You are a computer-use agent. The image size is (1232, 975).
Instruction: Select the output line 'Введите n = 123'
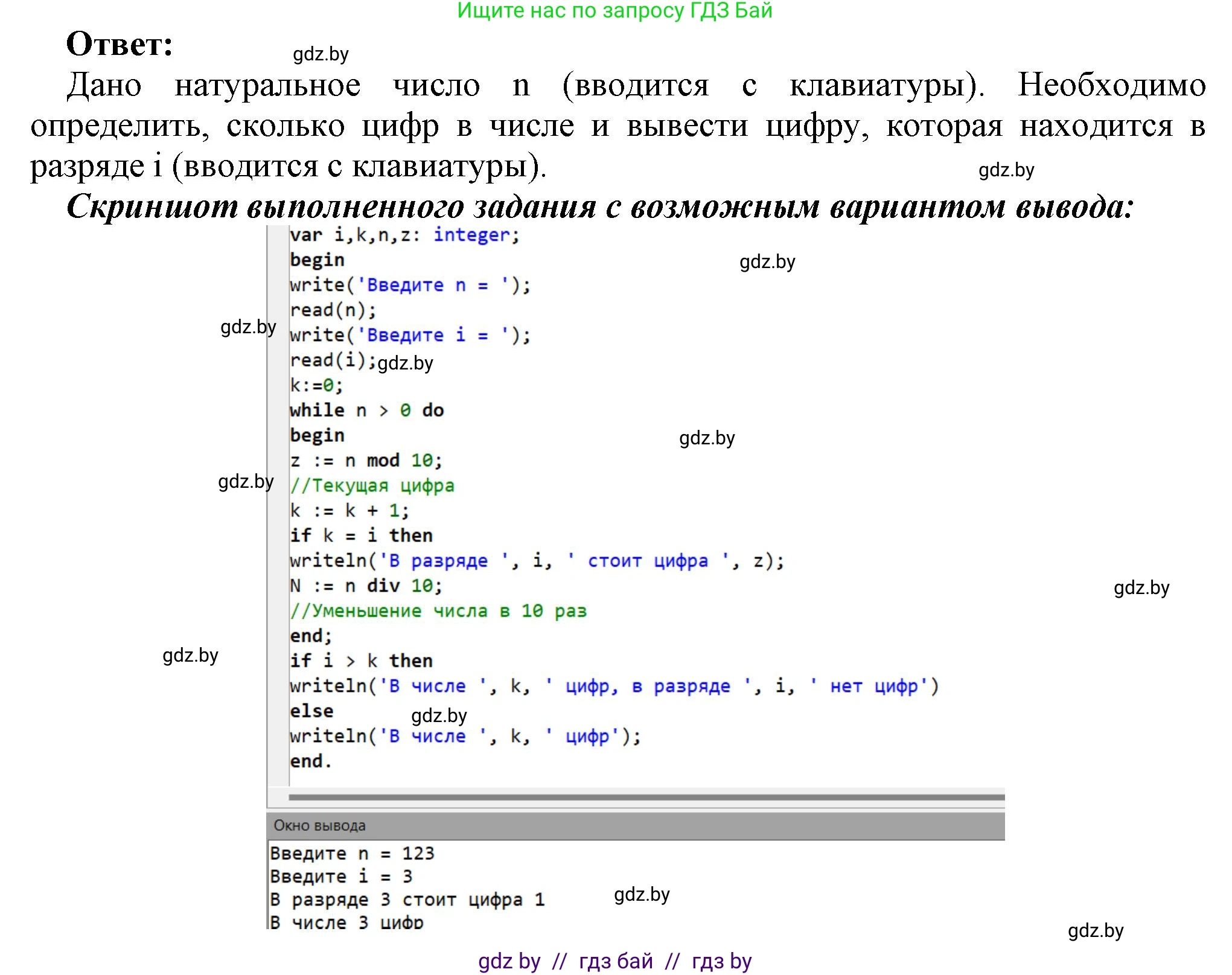point(353,853)
